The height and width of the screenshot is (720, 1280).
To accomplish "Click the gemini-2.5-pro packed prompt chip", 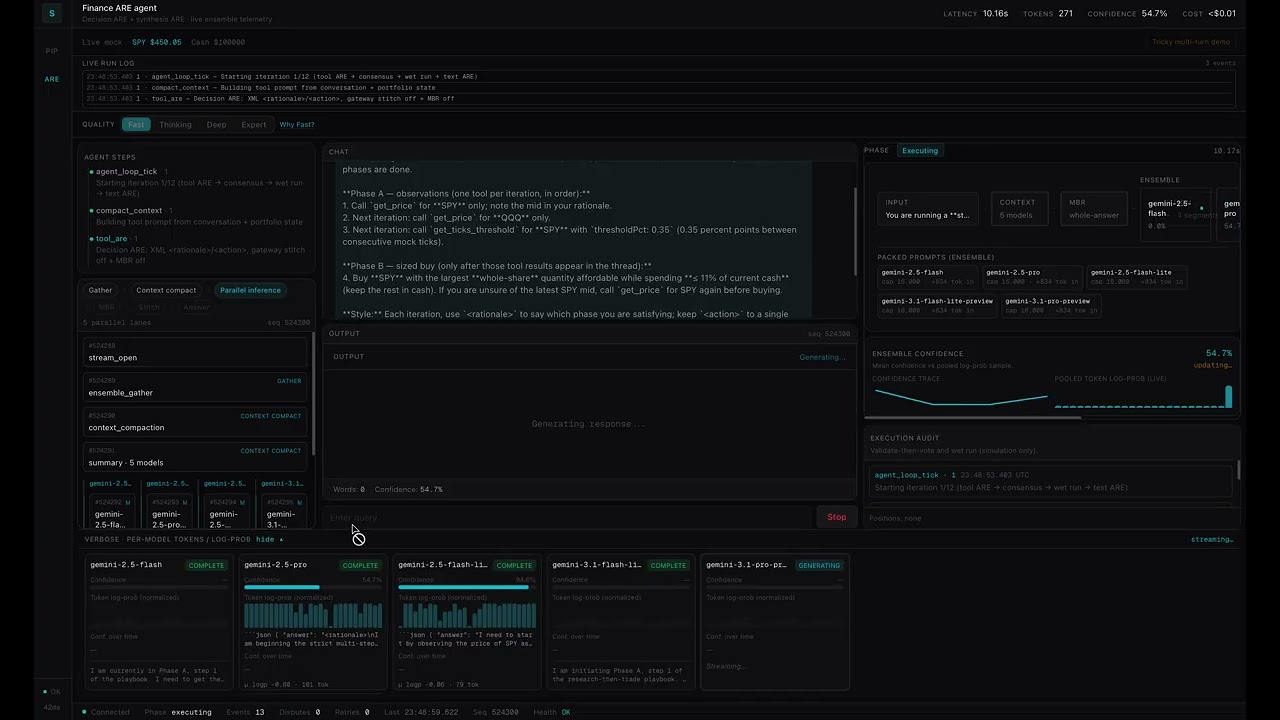I will [x=1030, y=277].
